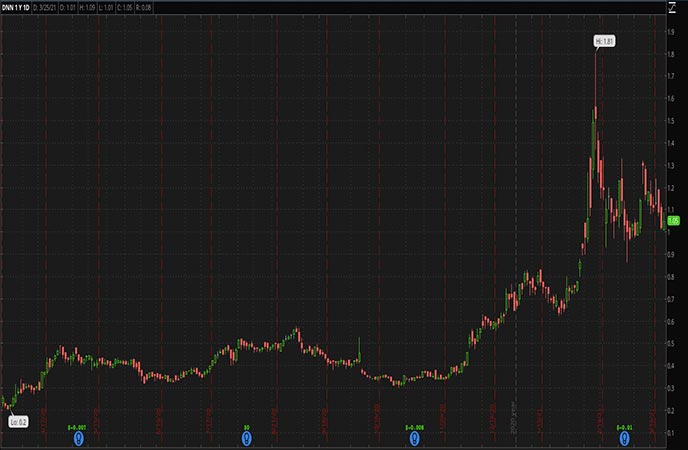Click the L: 1.01 low value

tap(106, 8)
